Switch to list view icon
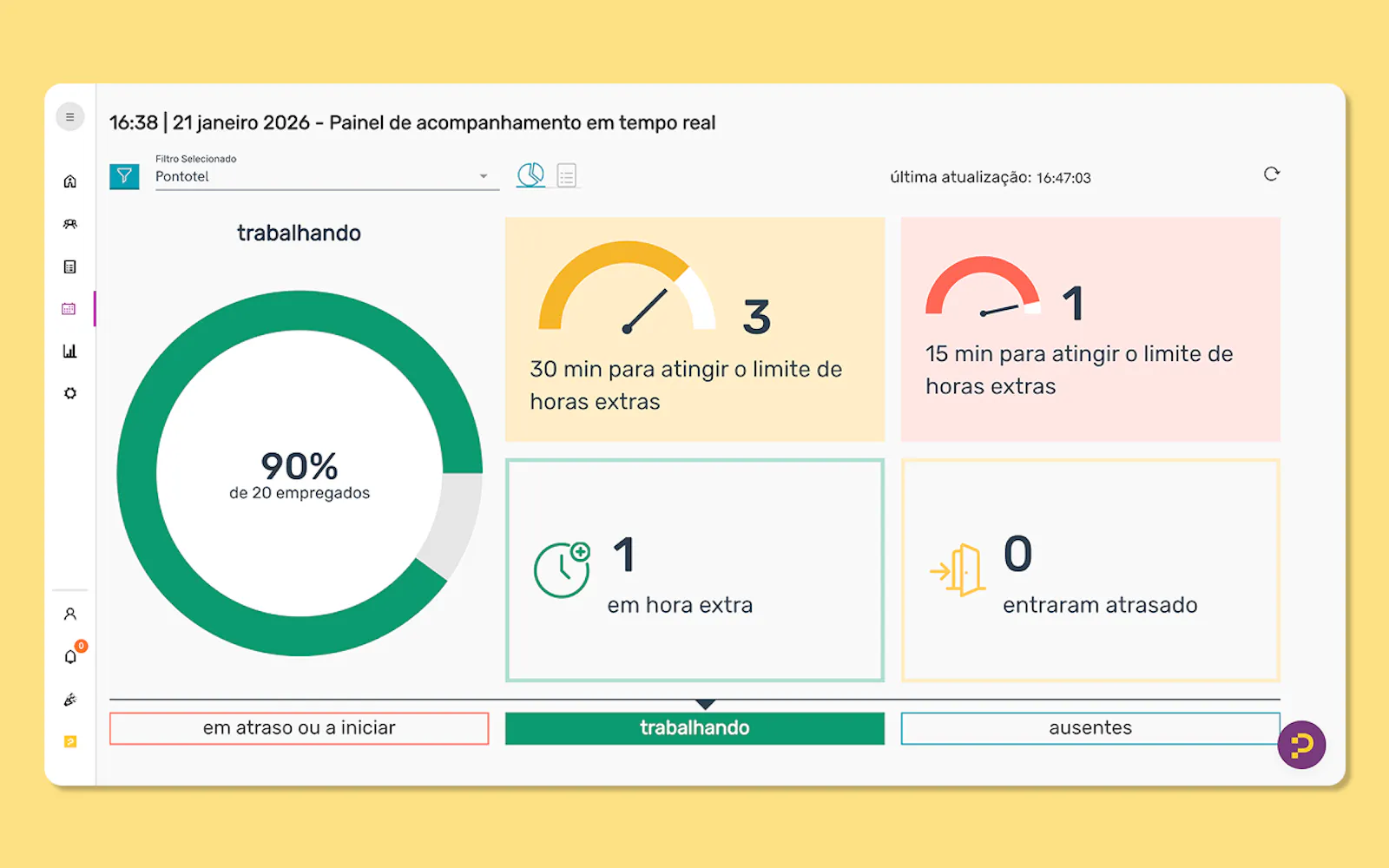This screenshot has width=1389, height=868. pos(567,176)
